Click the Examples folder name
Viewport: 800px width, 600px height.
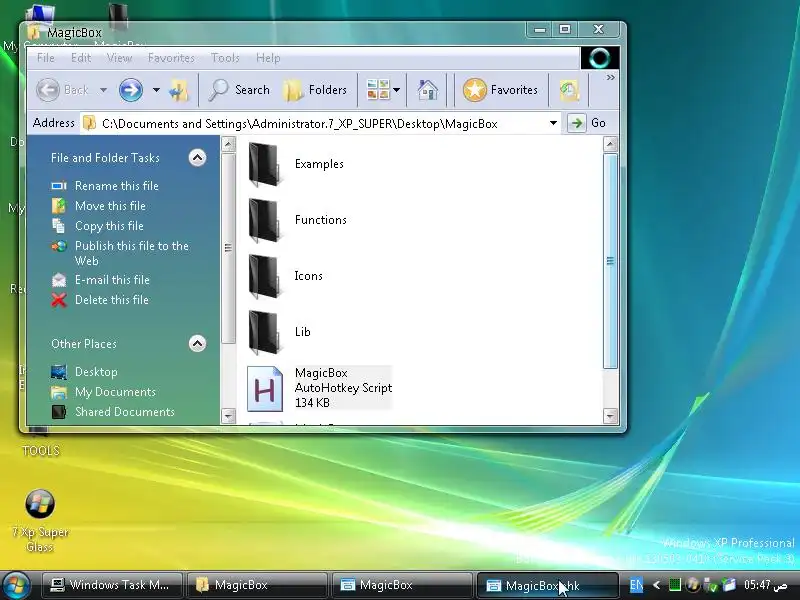(319, 164)
